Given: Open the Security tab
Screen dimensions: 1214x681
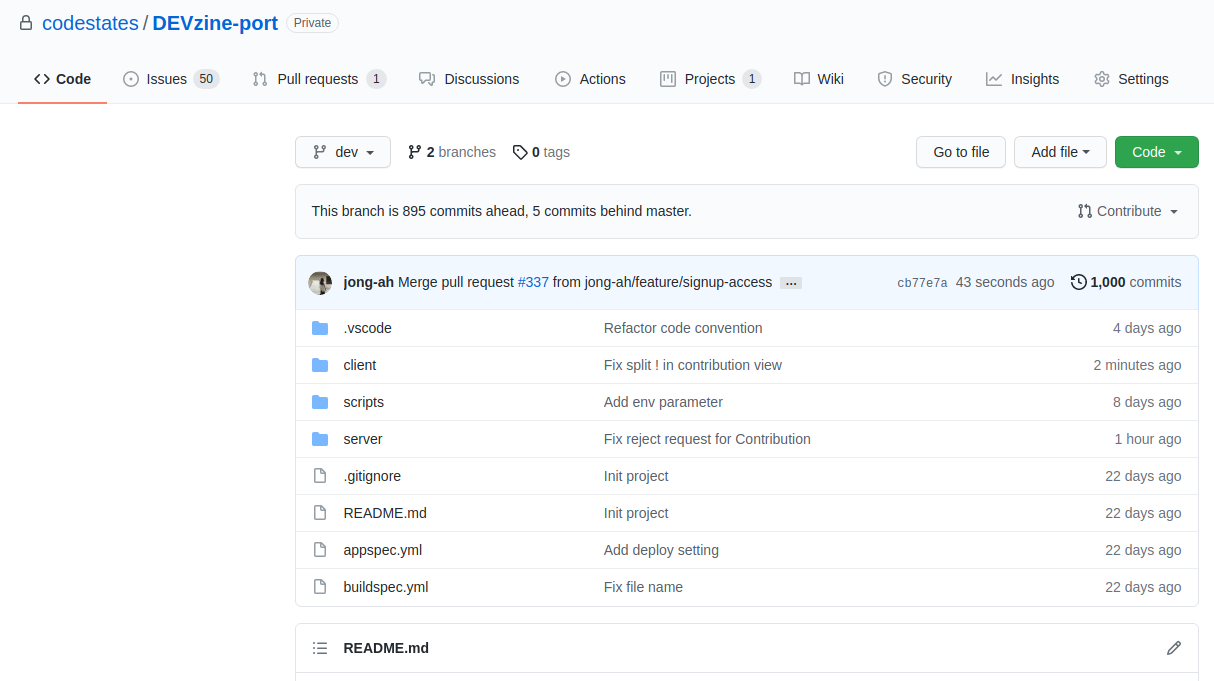Looking at the screenshot, I should click(x=914, y=79).
